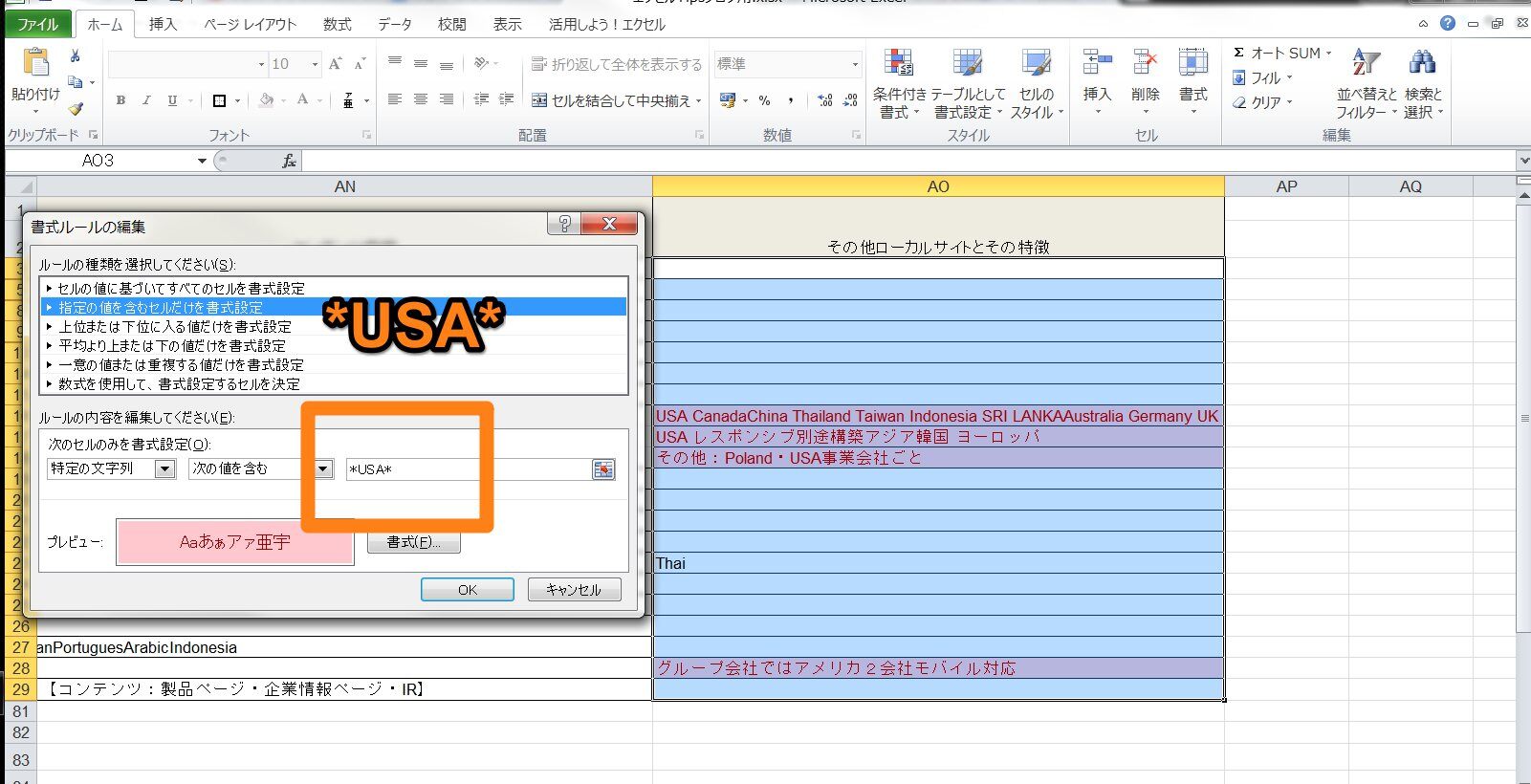The width and height of the screenshot is (1531, 784).
Task: Open Cell Styles (セルのスタイル)
Action: point(1037,83)
